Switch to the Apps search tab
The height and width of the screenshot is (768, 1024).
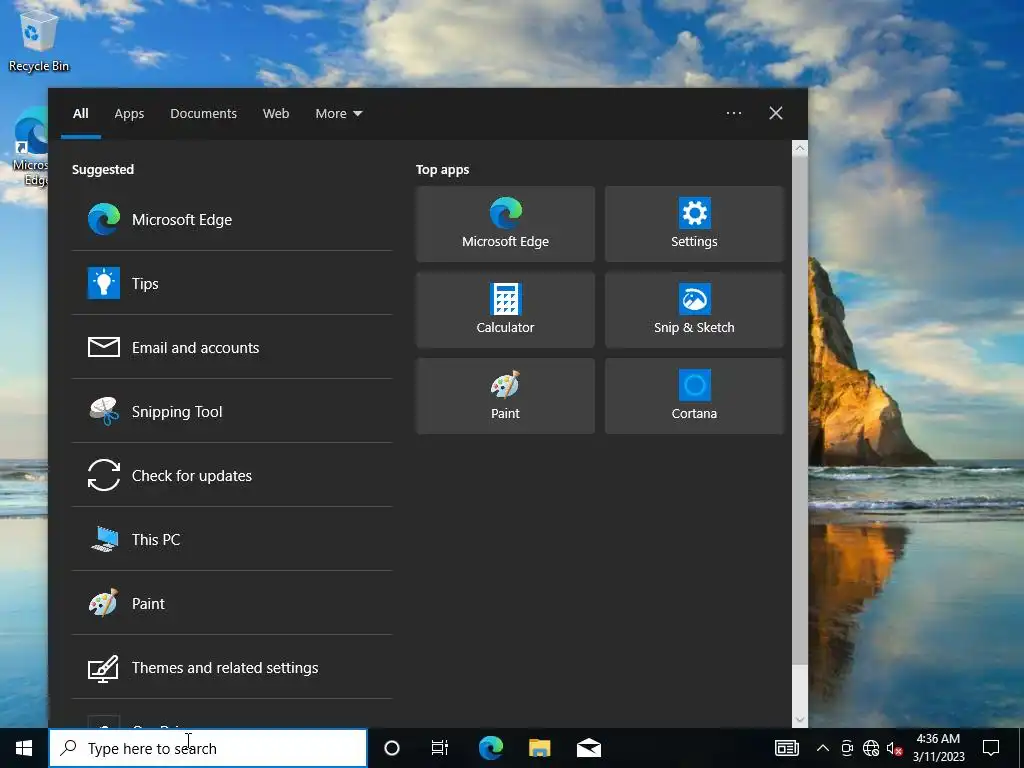pyautogui.click(x=129, y=114)
